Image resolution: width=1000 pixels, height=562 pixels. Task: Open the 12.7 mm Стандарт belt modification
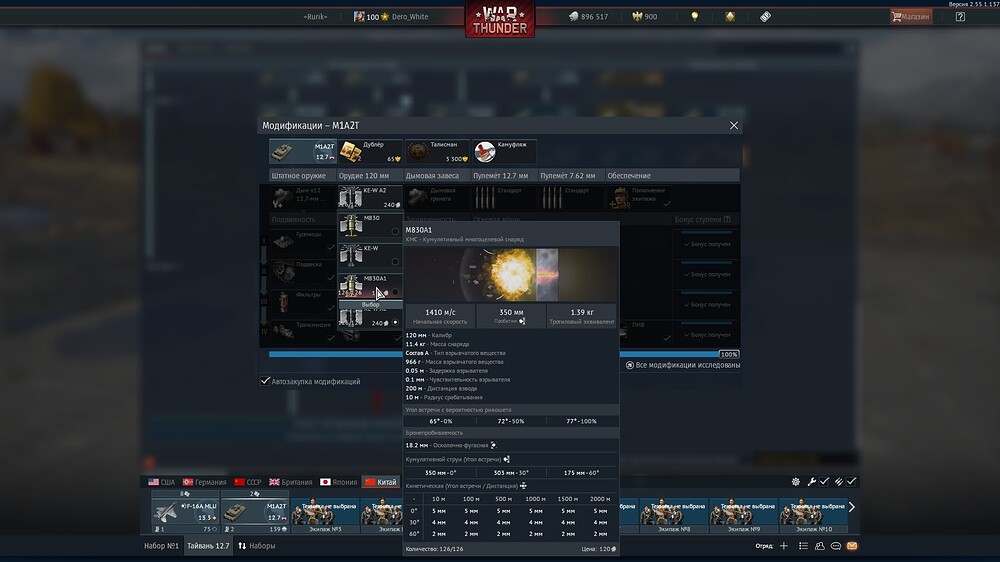pyautogui.click(x=504, y=197)
